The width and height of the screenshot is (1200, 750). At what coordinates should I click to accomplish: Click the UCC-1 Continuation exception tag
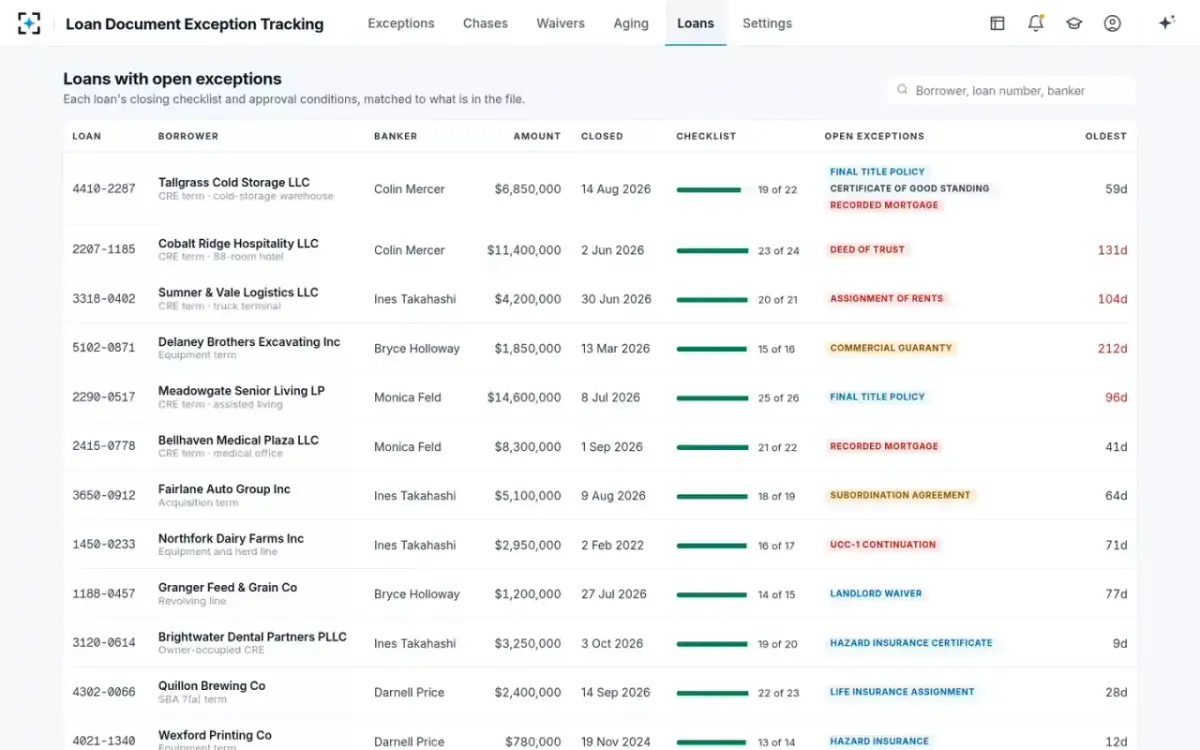click(883, 545)
